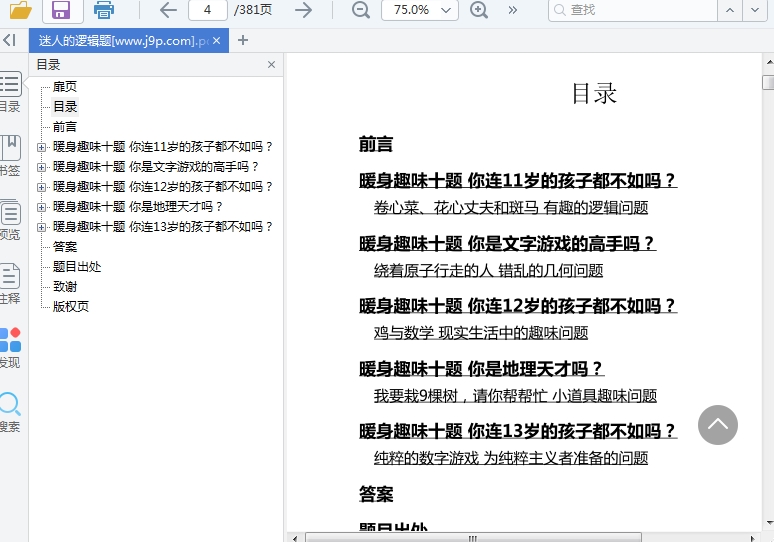Screen dimensions: 774x542
Task: Click the round back-to-top button
Action: 718,425
